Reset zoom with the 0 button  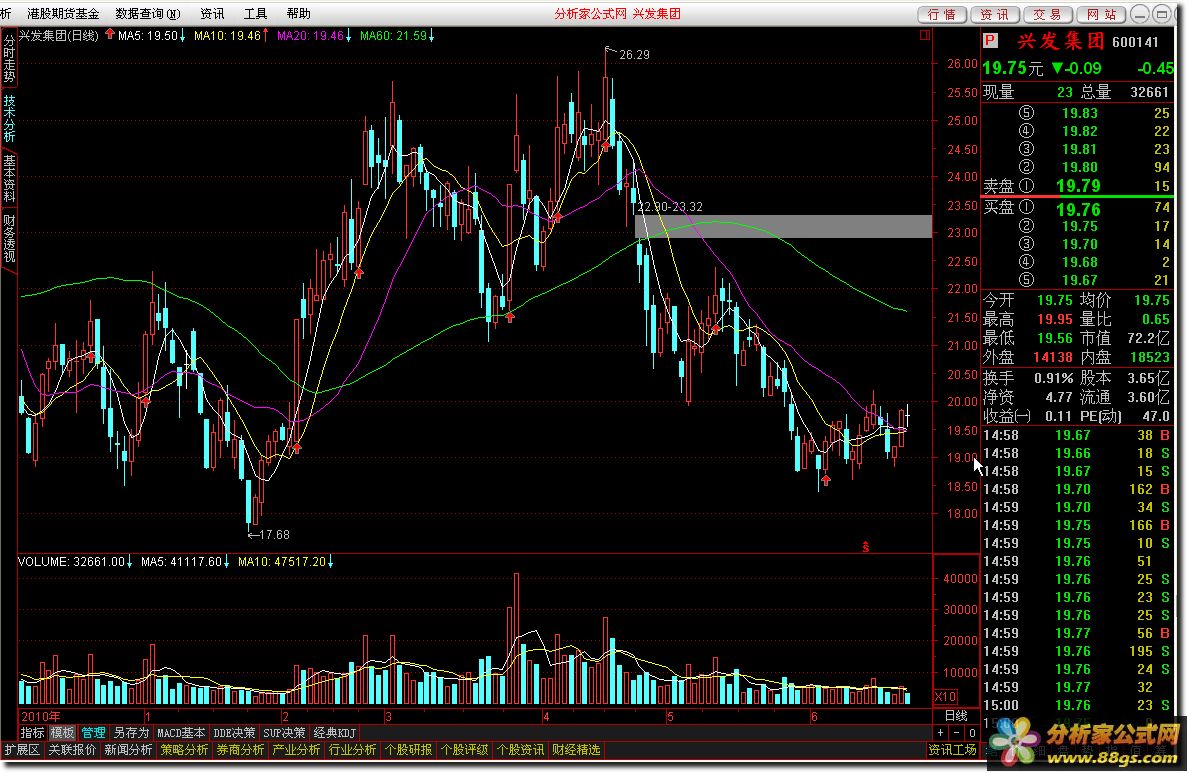[x=972, y=733]
